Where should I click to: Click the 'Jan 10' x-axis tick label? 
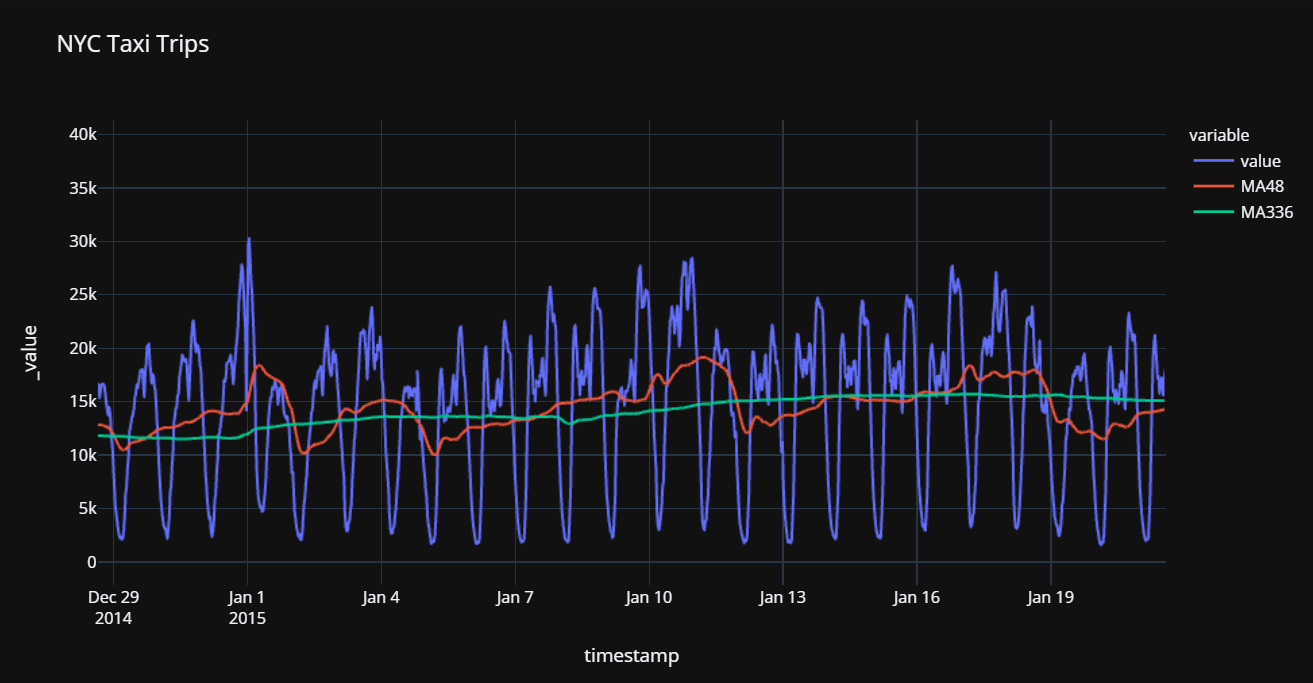pyautogui.click(x=649, y=598)
